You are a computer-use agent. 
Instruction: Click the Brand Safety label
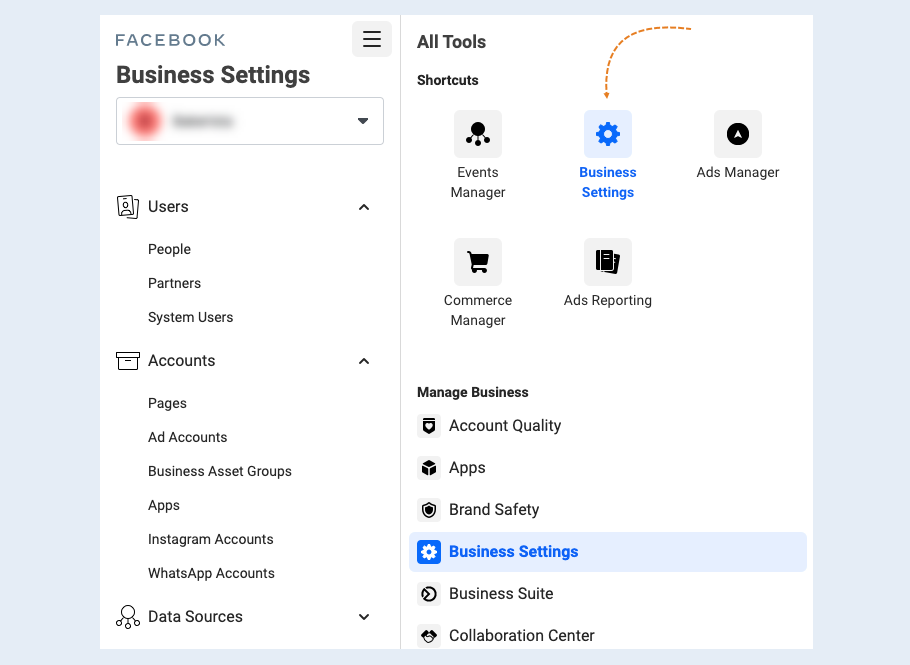pyautogui.click(x=494, y=509)
